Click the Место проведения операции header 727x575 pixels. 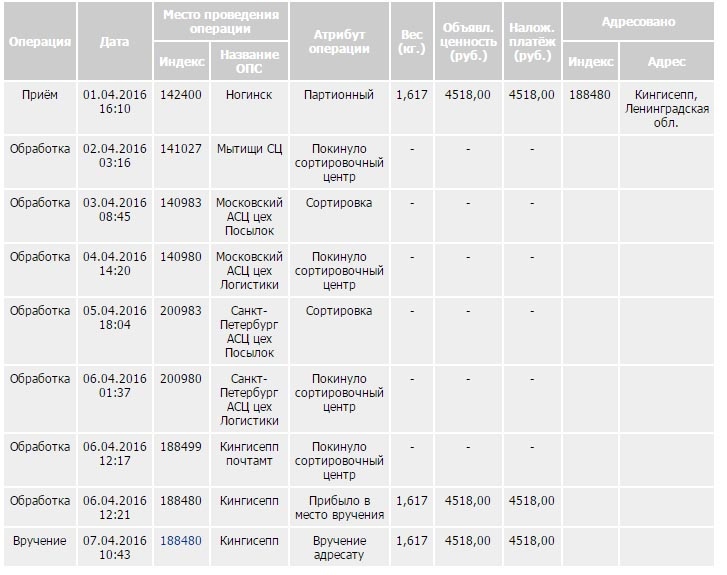pyautogui.click(x=221, y=21)
